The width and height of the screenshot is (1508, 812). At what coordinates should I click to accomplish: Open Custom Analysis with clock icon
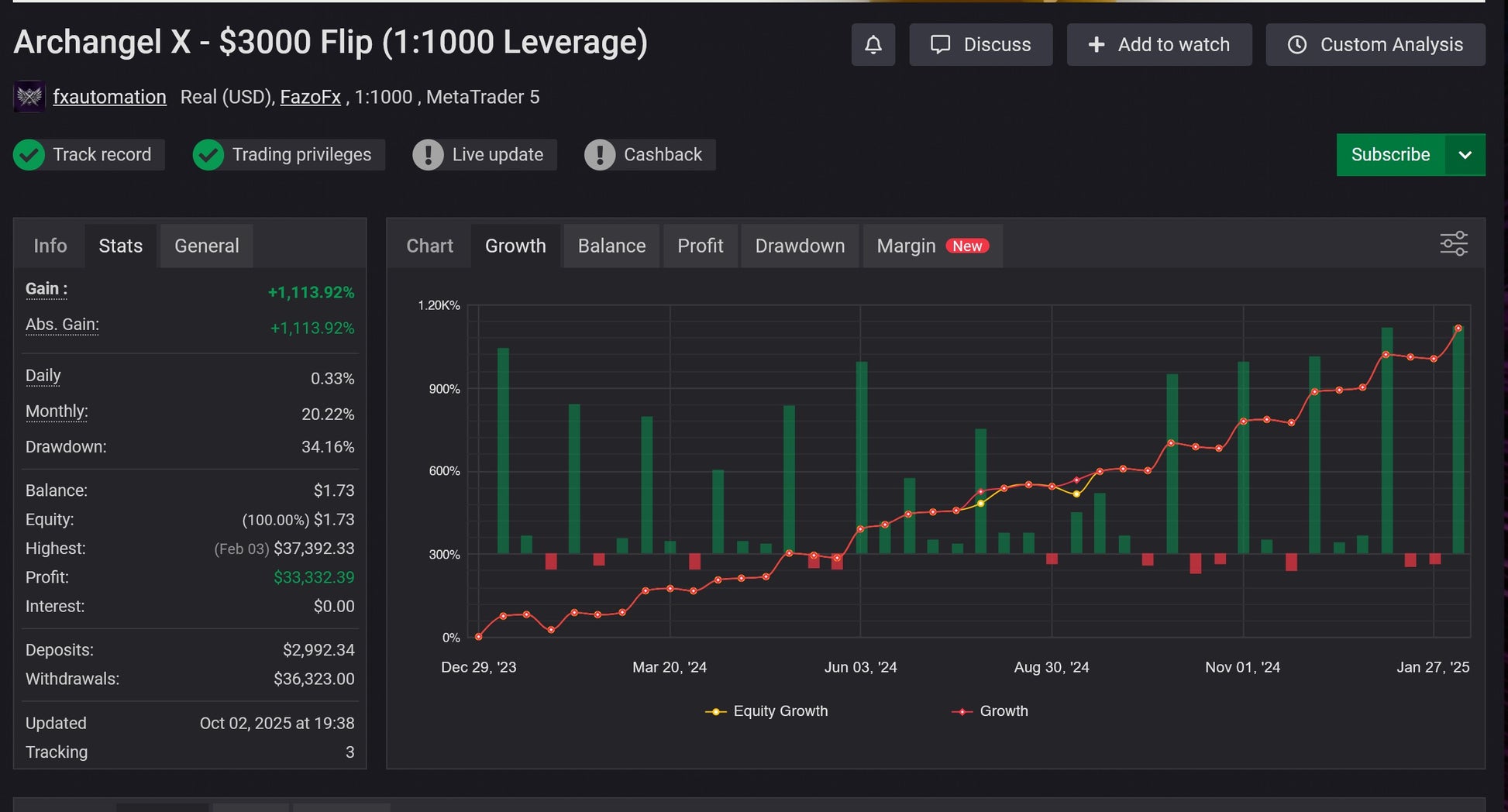tap(1375, 45)
